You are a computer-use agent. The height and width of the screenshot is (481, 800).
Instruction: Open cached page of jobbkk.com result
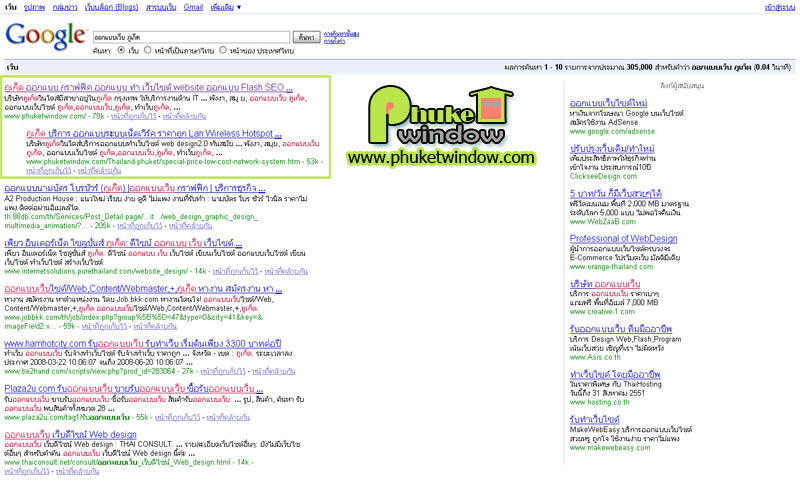point(104,326)
